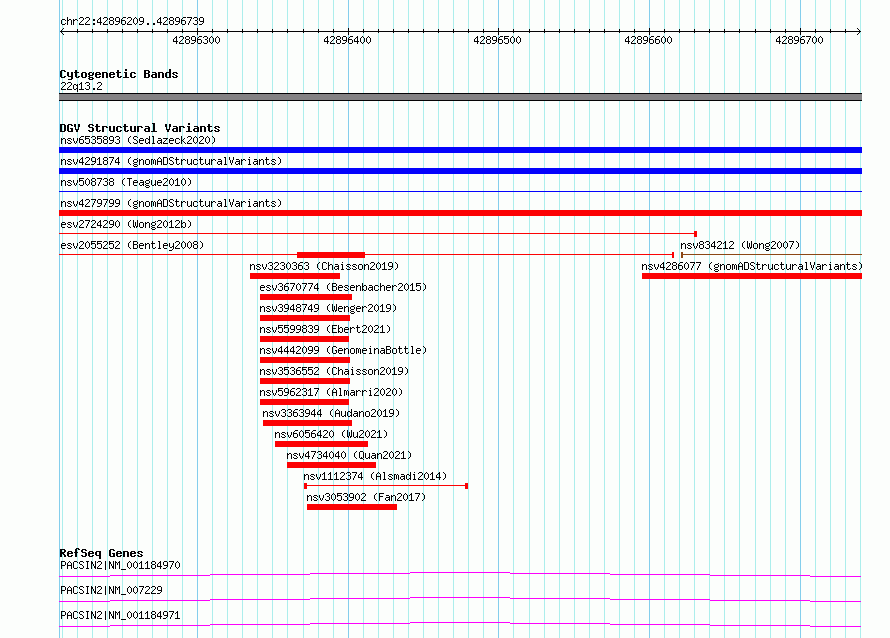
Task: Click the nsv834212 (Wong2007) variant label
Action: point(740,245)
